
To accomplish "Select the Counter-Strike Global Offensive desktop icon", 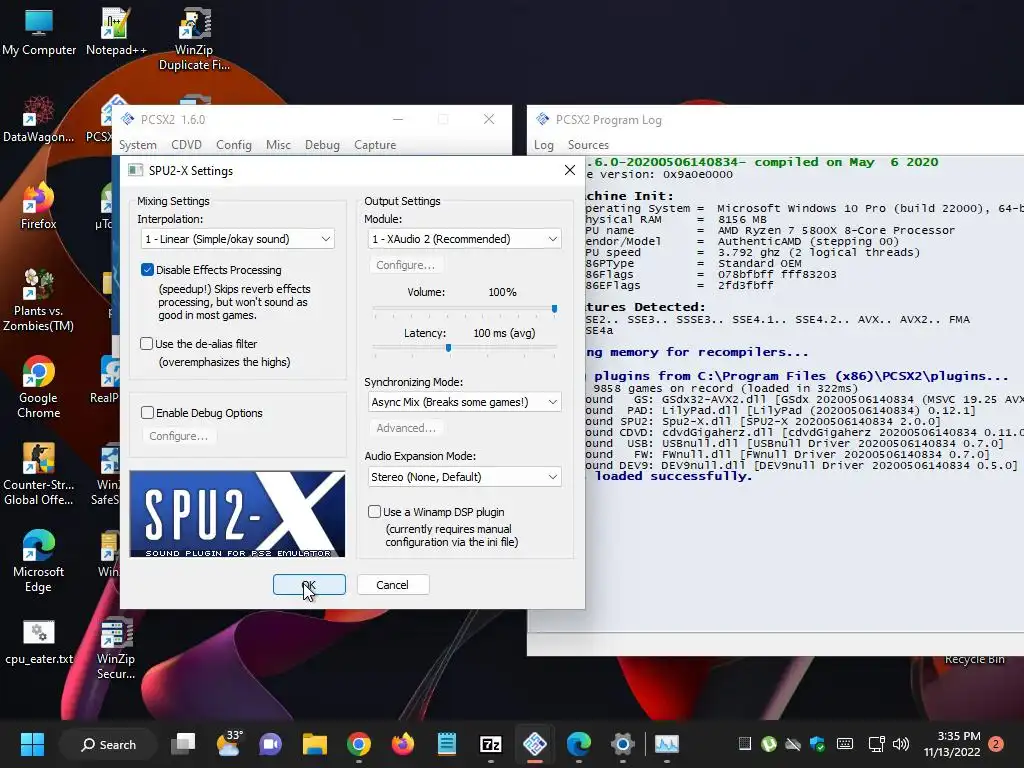I will tap(38, 474).
